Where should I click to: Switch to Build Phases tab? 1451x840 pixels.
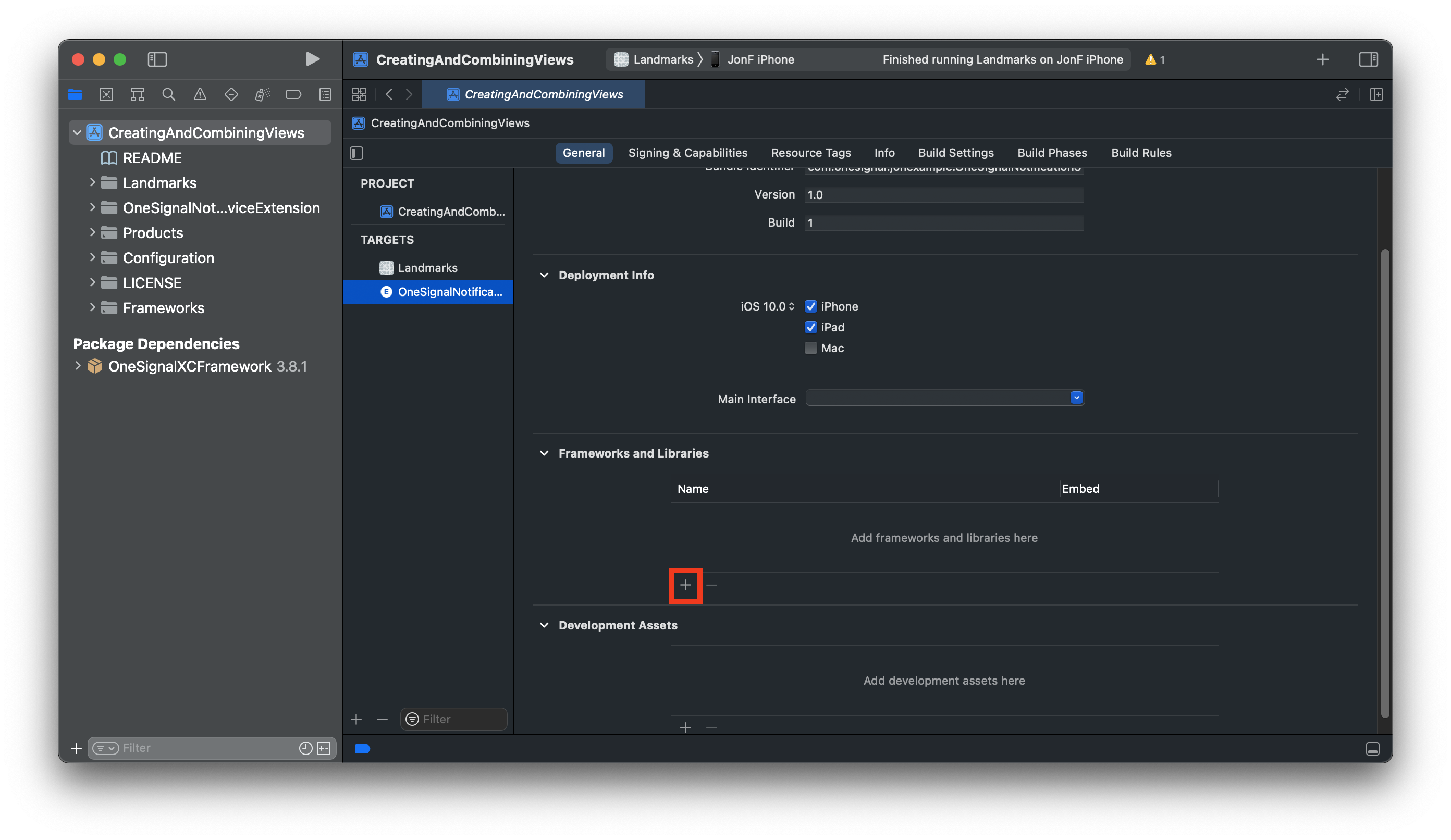click(x=1052, y=153)
